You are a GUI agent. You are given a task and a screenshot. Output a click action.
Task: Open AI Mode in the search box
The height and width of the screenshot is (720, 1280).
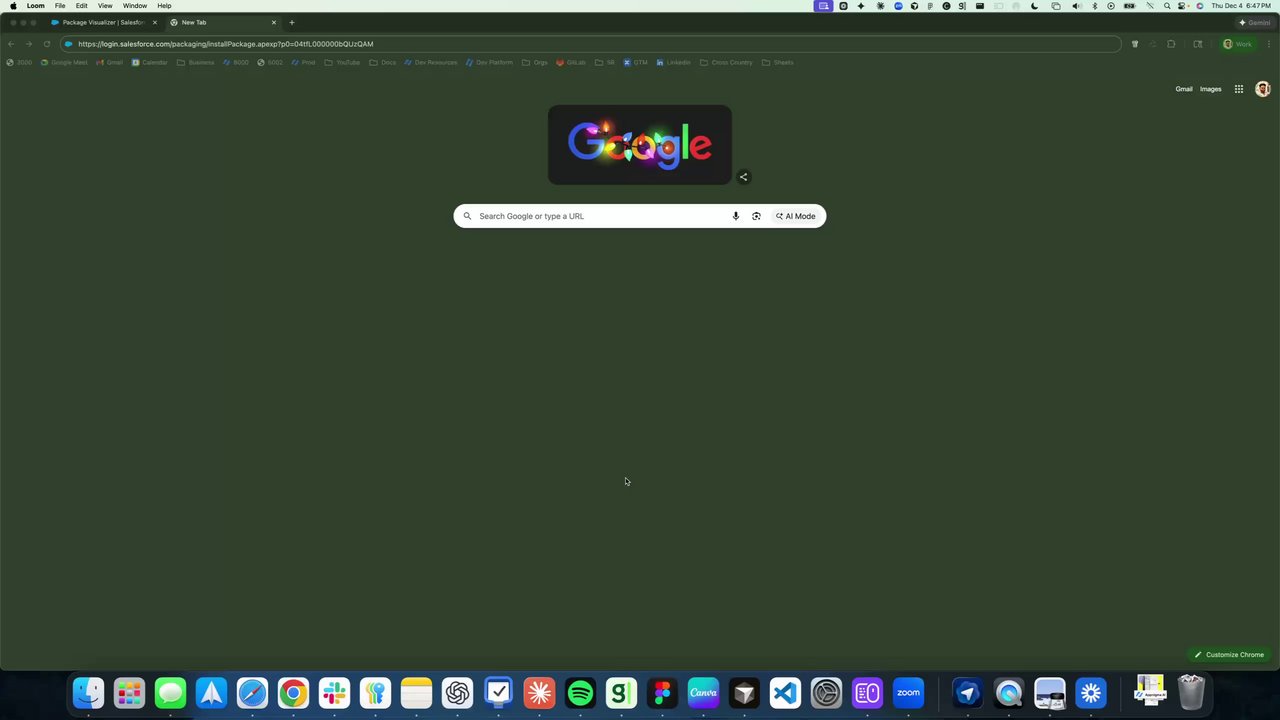point(796,216)
